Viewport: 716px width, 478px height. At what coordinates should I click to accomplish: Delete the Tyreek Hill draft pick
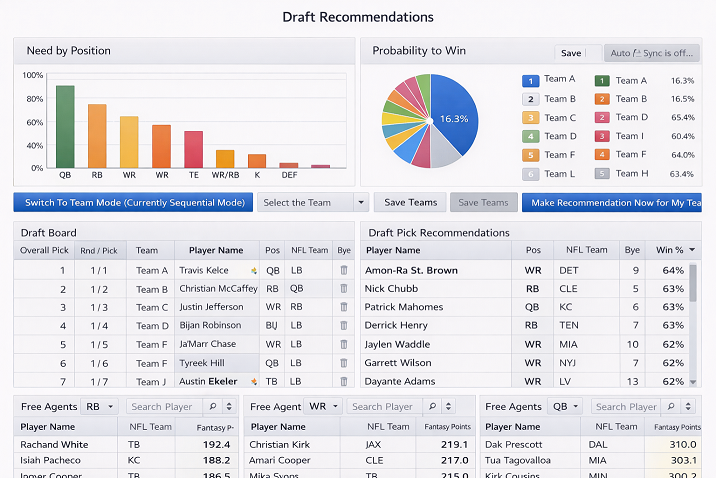344,363
